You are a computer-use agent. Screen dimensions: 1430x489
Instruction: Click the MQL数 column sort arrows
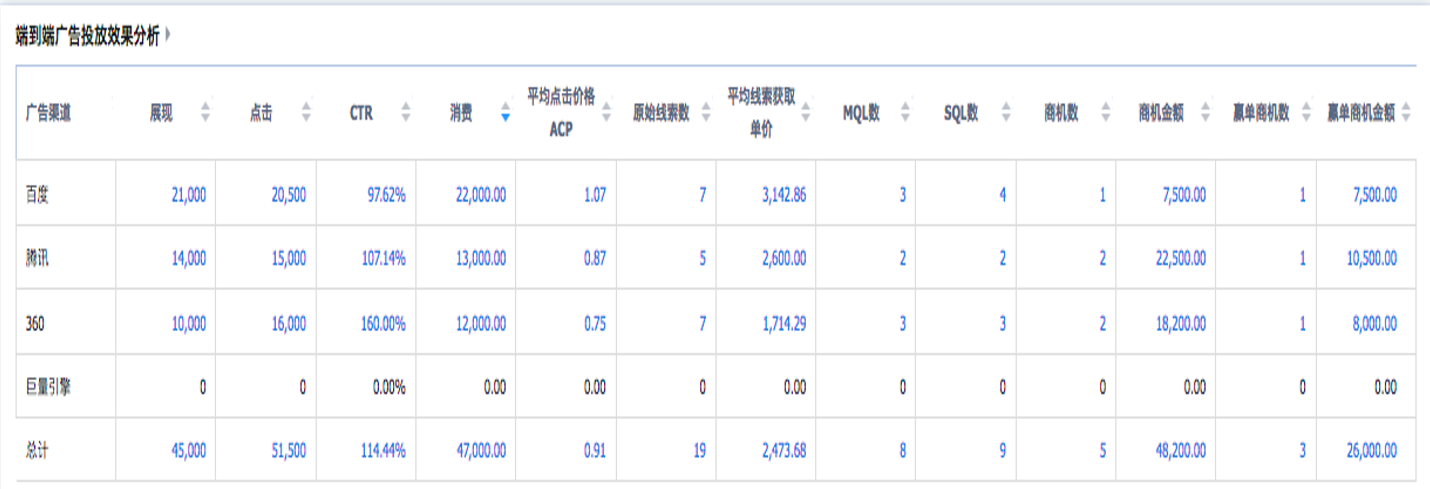pyautogui.click(x=906, y=113)
